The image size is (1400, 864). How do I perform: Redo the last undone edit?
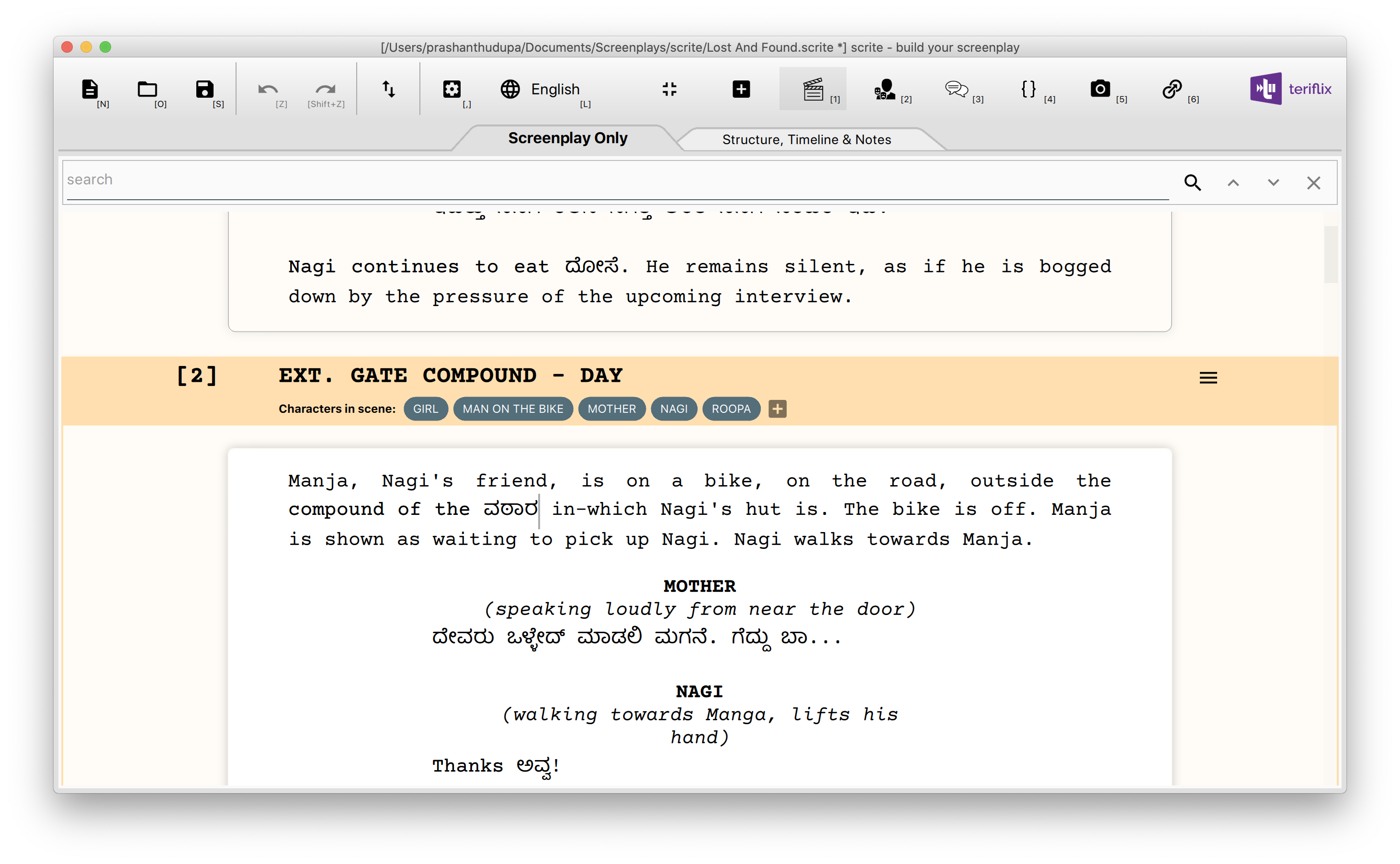(326, 90)
